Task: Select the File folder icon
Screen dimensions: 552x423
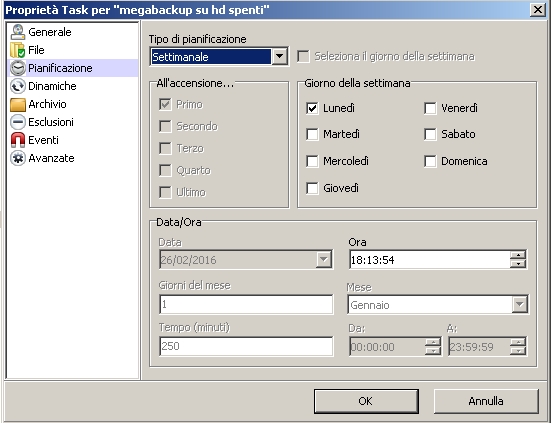Action: point(18,50)
